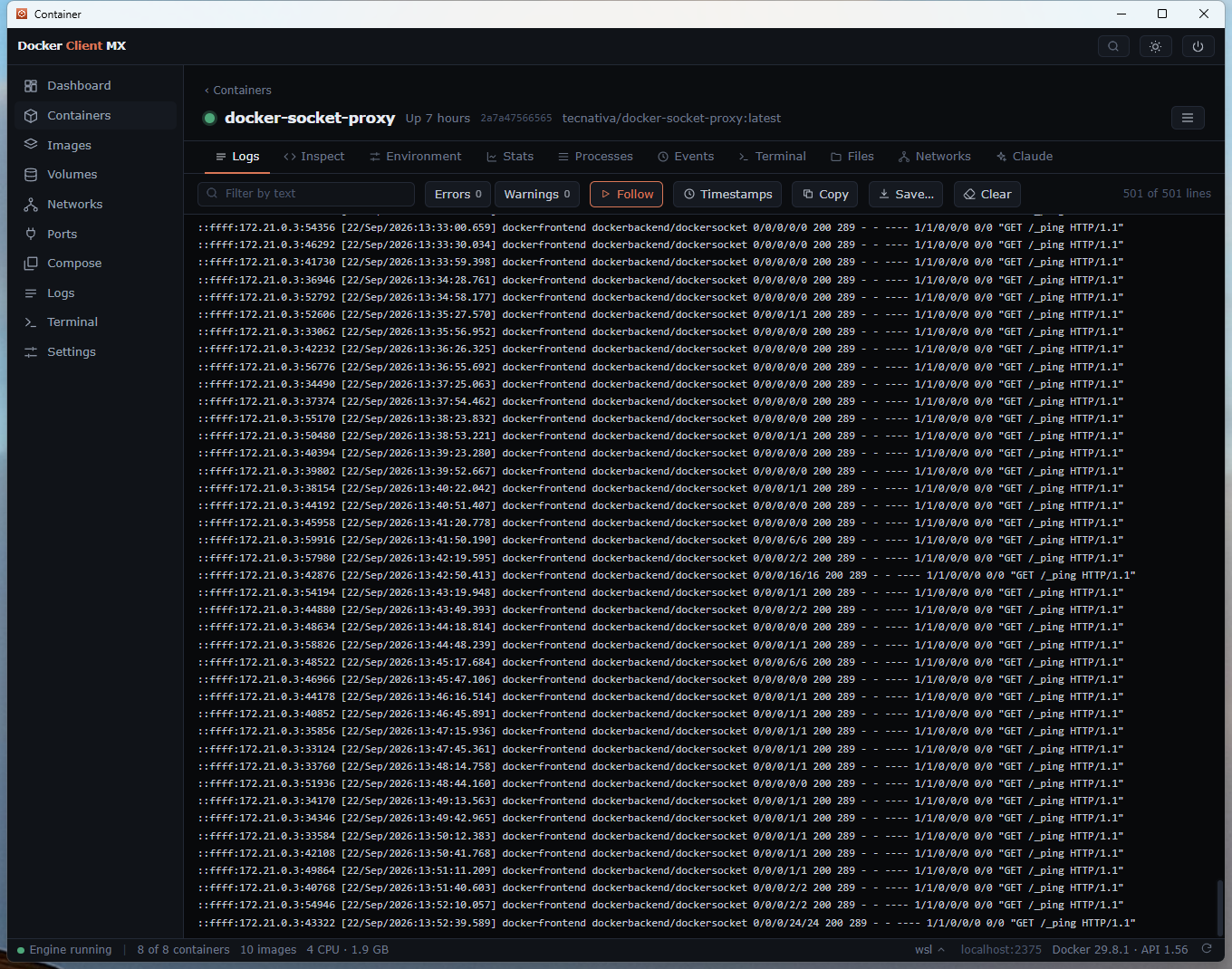Click the Images layers icon
1232x969 pixels.
pyautogui.click(x=31, y=145)
